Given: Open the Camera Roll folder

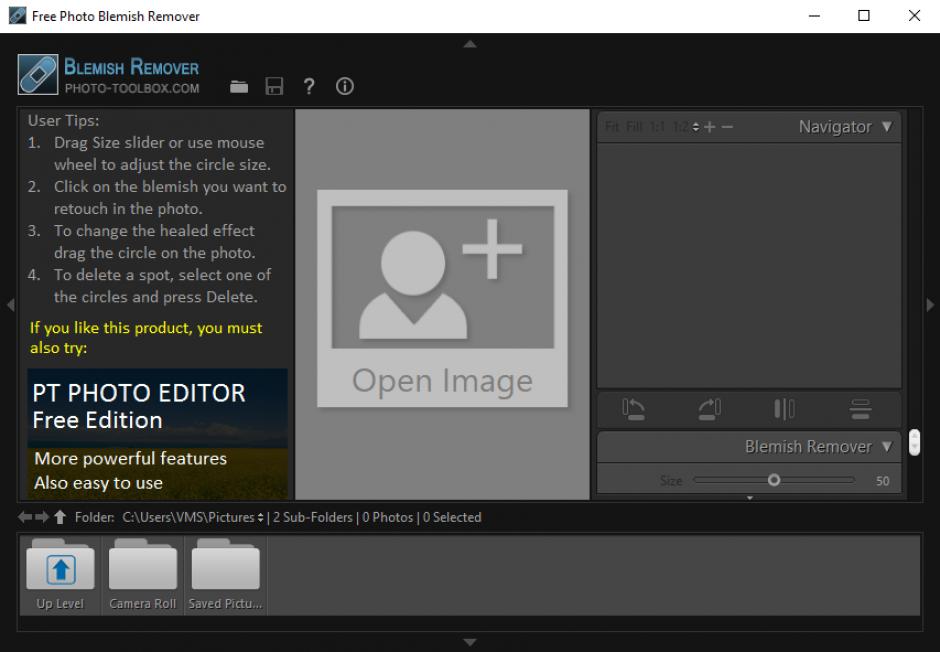Looking at the screenshot, I should pyautogui.click(x=143, y=575).
